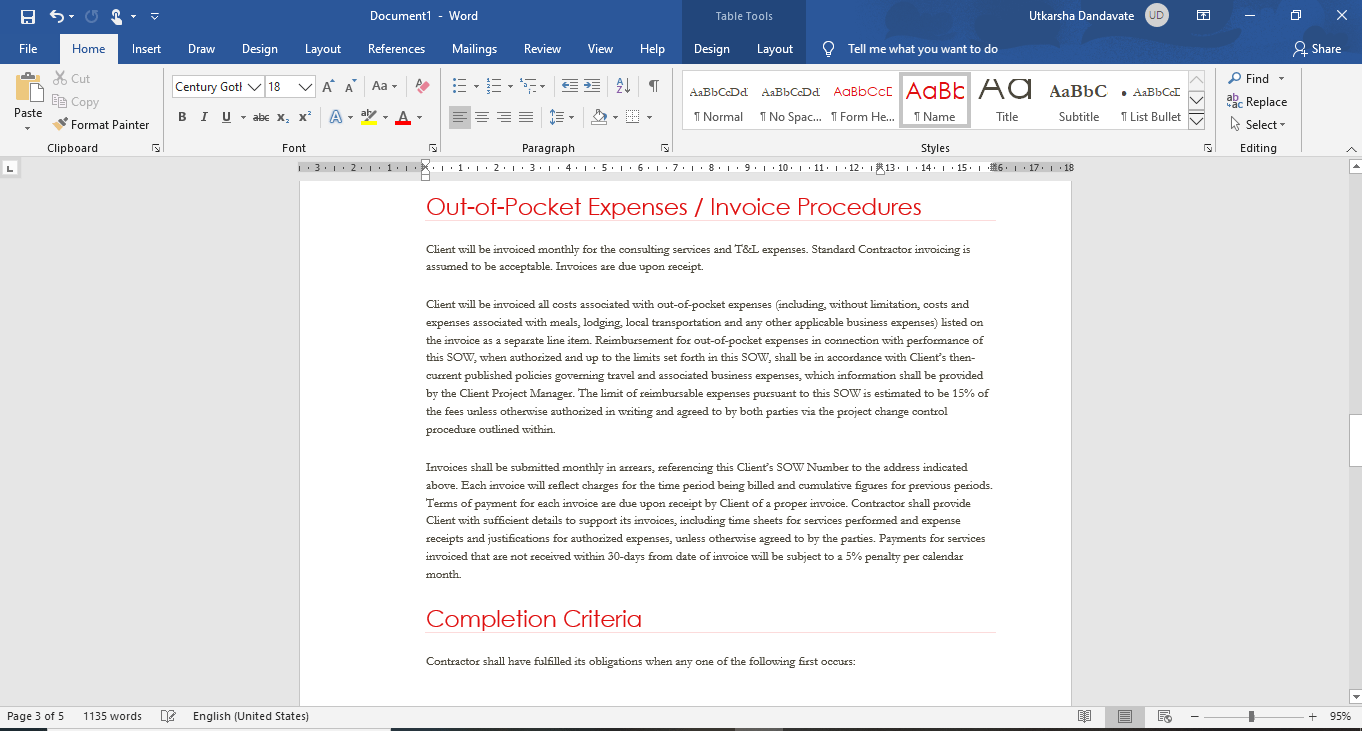The height and width of the screenshot is (731, 1362).
Task: Open Replace dialog
Action: coord(1257,102)
